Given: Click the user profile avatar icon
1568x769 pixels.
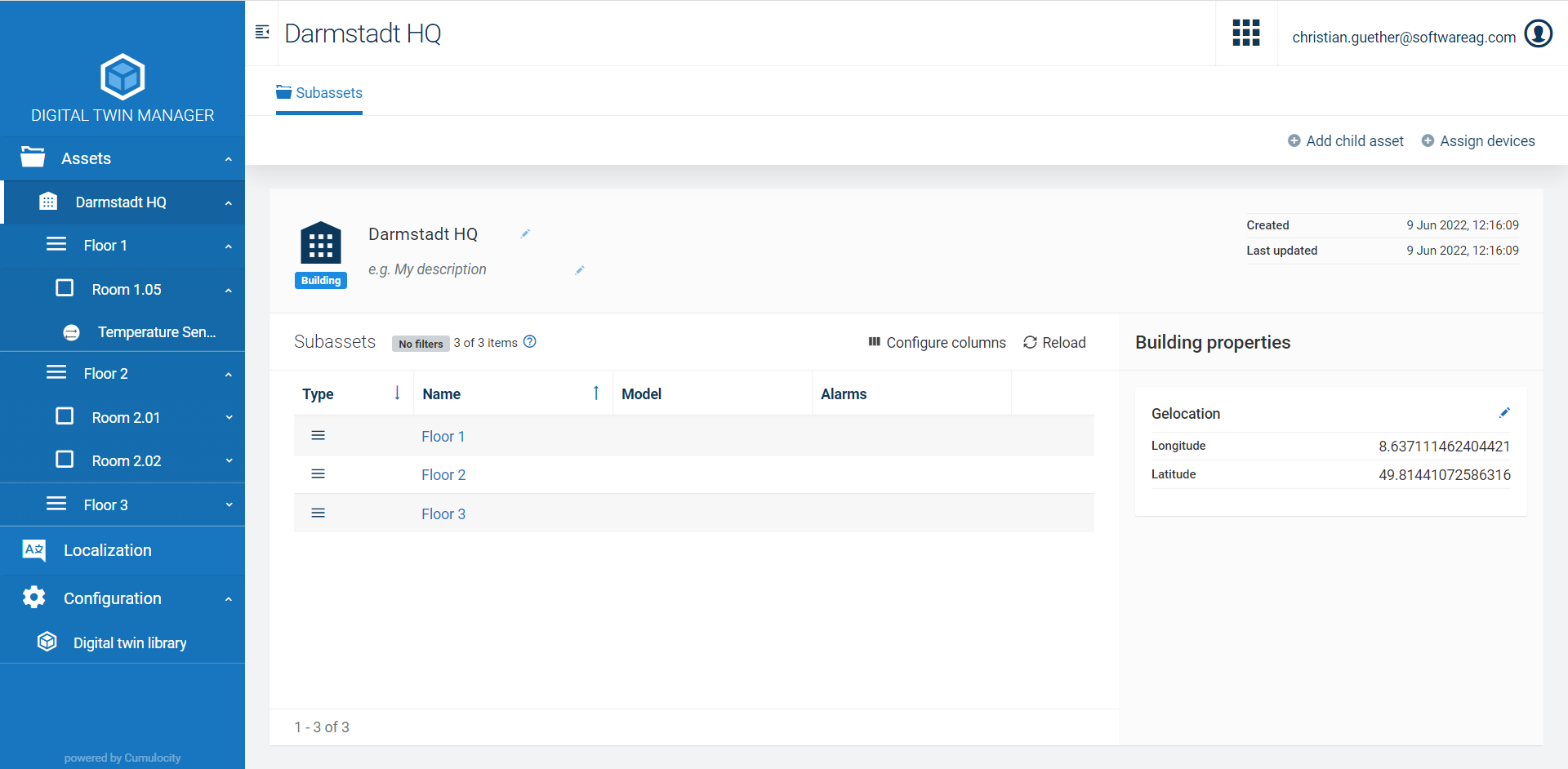Looking at the screenshot, I should [x=1538, y=34].
